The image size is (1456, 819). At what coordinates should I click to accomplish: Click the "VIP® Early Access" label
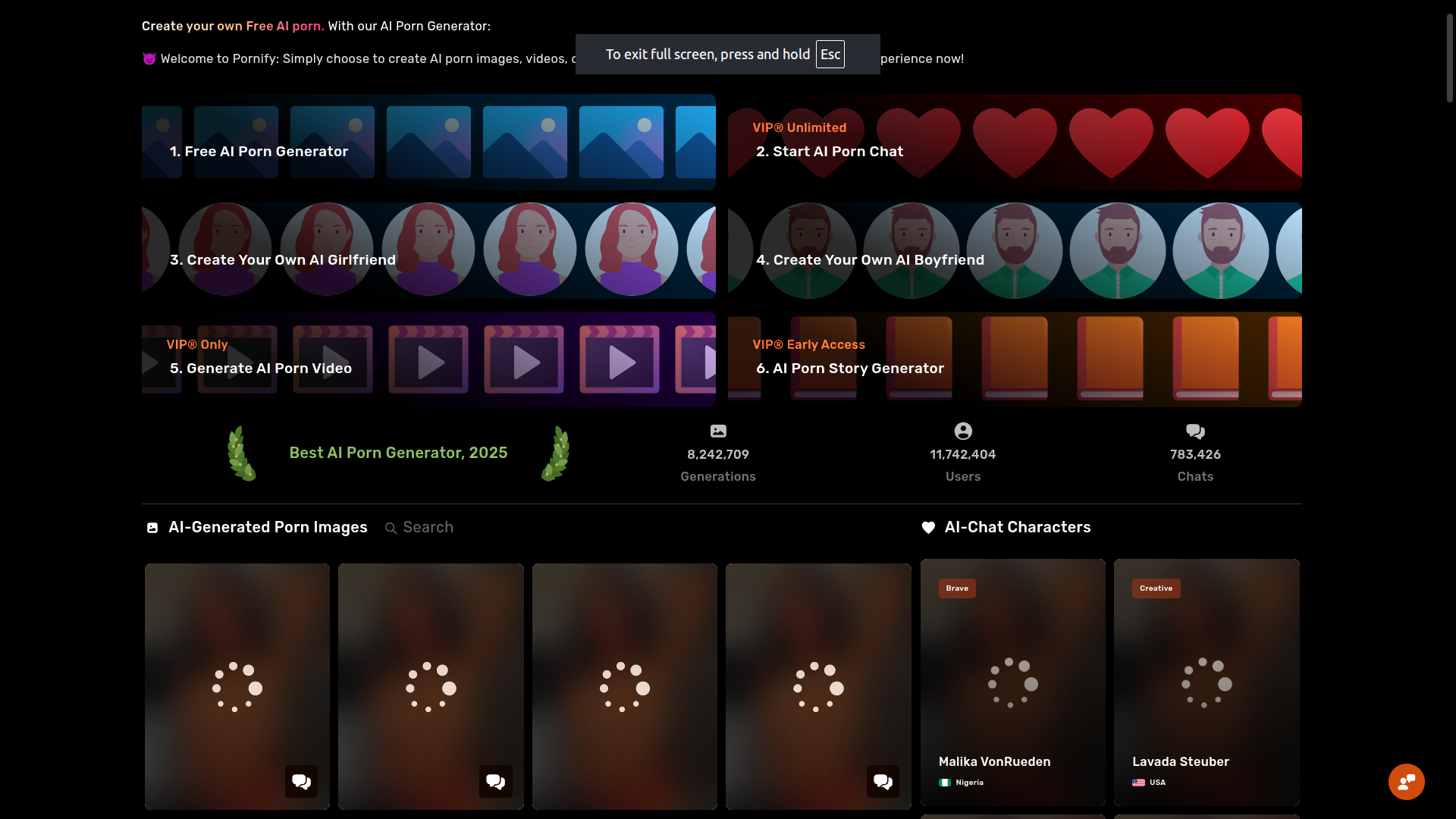tap(808, 344)
